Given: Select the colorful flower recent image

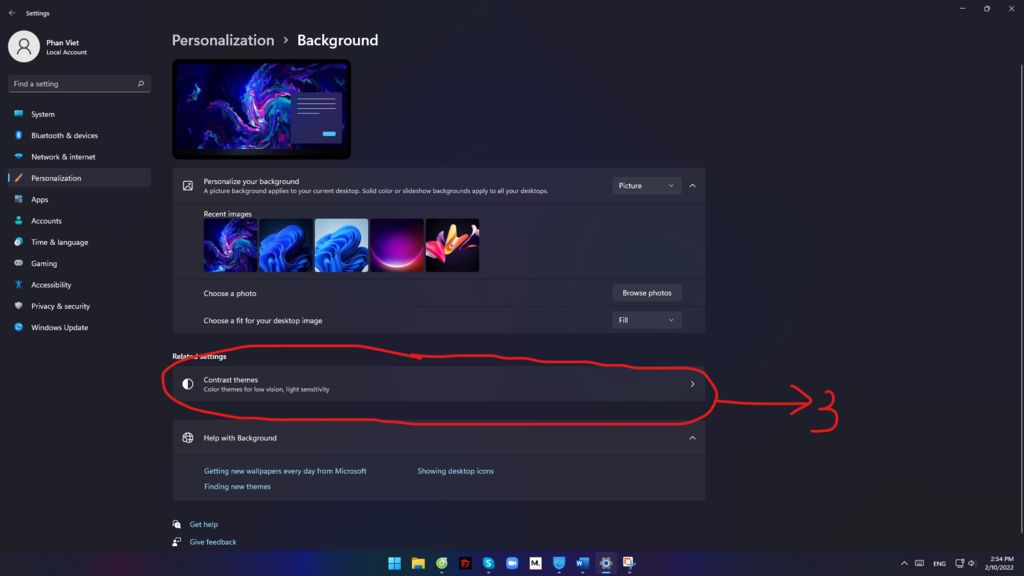Looking at the screenshot, I should pos(452,245).
